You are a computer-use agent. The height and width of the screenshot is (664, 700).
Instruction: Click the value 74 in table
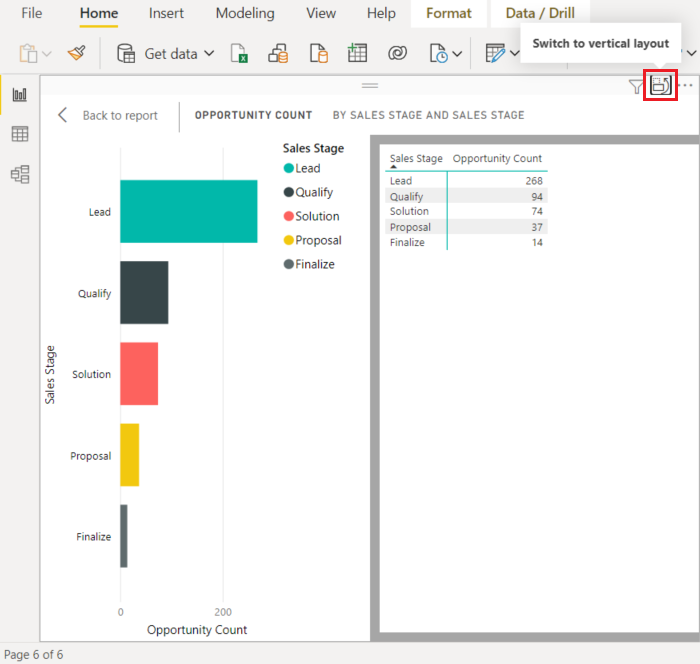[x=537, y=211]
